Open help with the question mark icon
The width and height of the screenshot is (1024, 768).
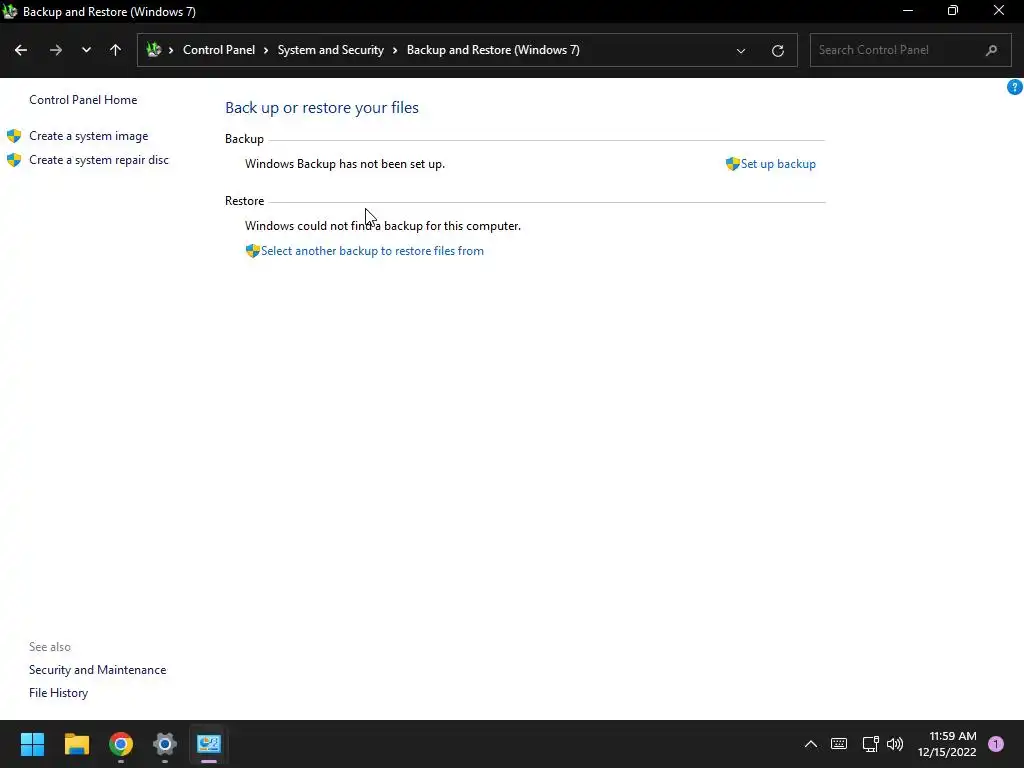1015,87
